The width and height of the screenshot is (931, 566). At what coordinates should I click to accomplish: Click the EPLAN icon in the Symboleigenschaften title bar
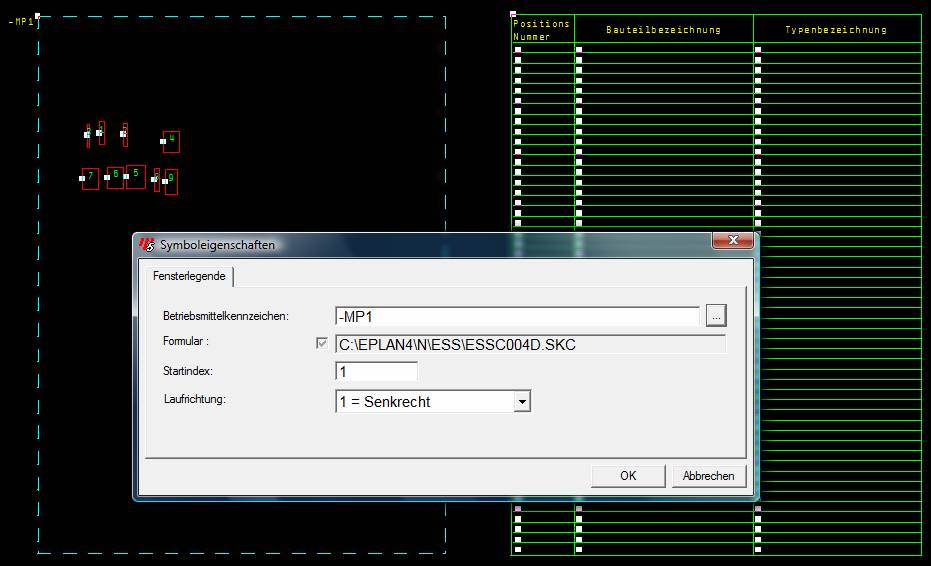pyautogui.click(x=147, y=244)
